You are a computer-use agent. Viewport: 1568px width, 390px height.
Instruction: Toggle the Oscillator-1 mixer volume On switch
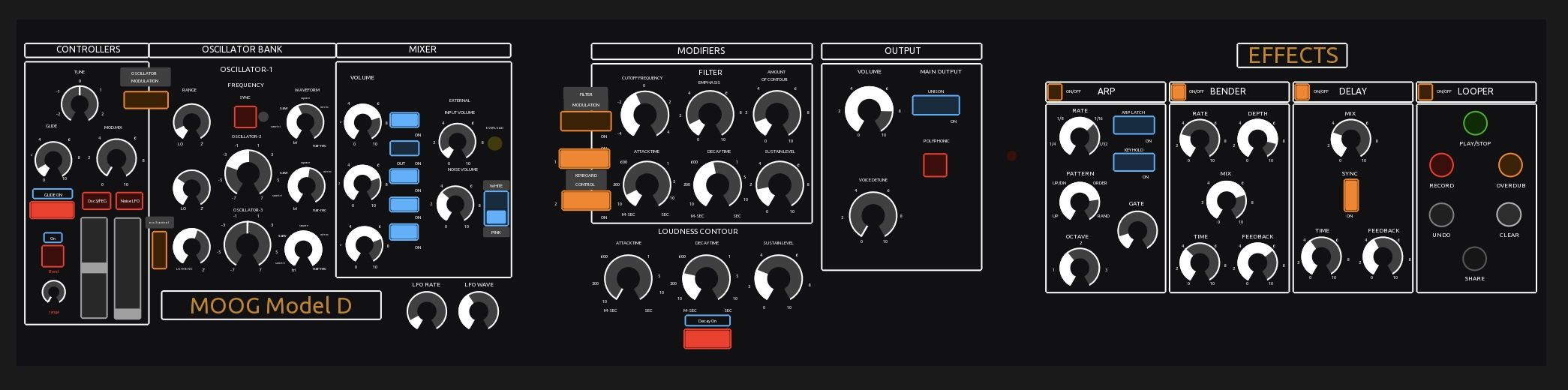point(404,120)
